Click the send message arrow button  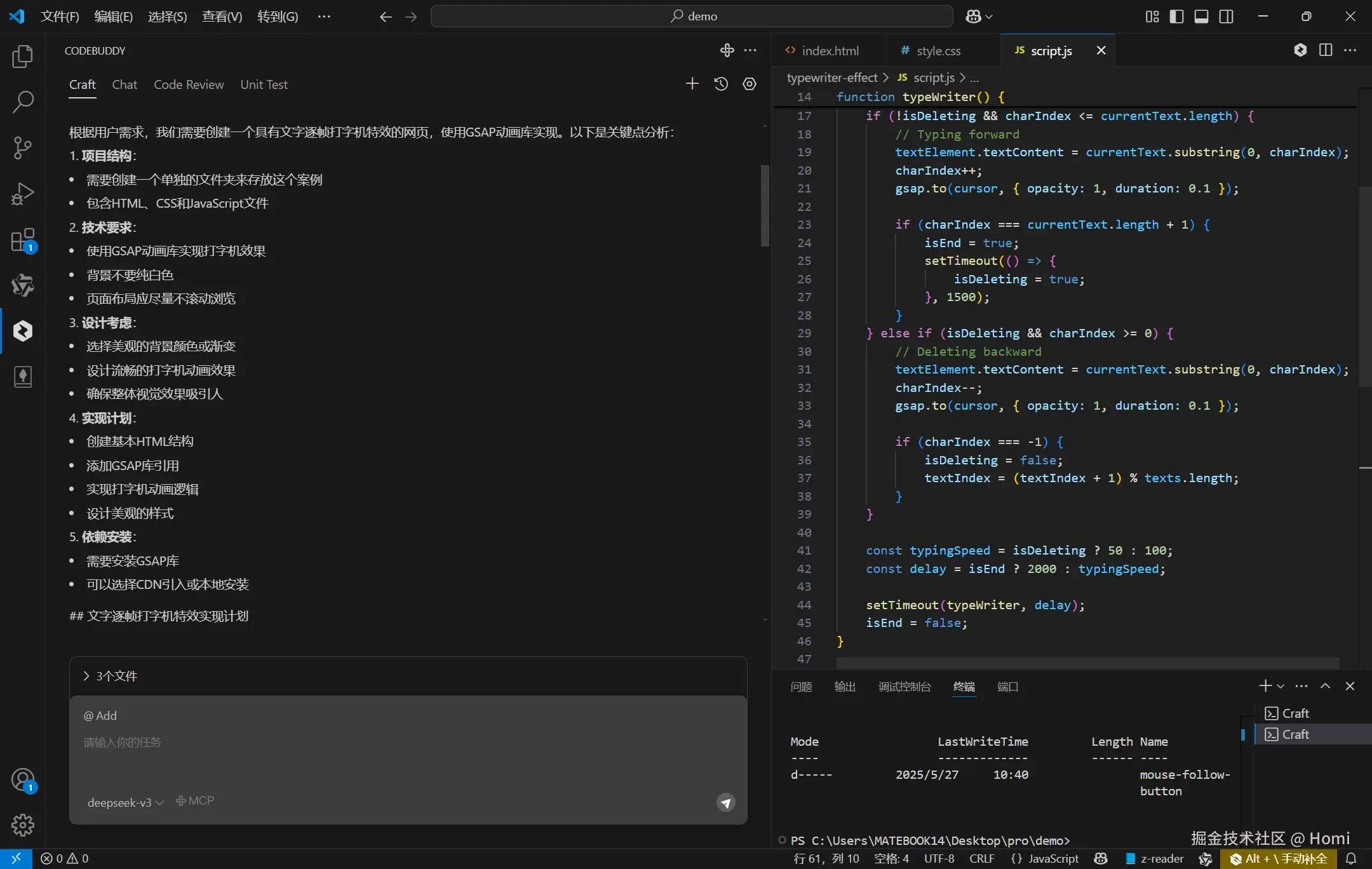726,802
